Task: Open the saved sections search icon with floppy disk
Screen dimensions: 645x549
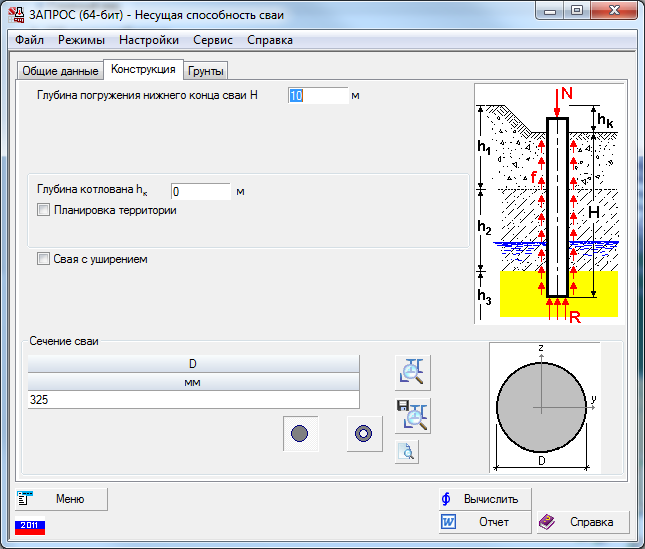Action: click(413, 415)
